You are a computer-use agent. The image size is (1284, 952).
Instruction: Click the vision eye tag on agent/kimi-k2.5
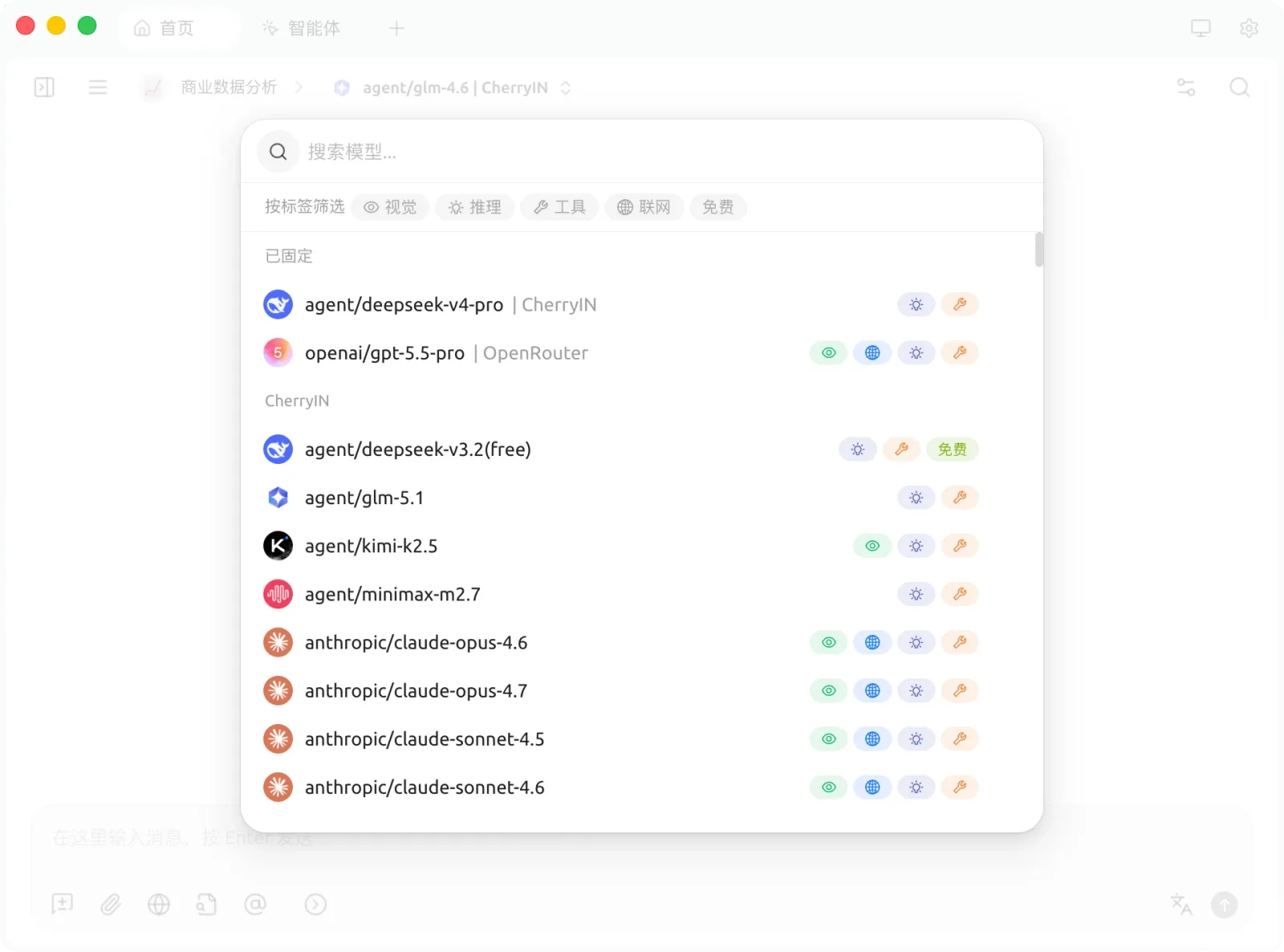[872, 546]
